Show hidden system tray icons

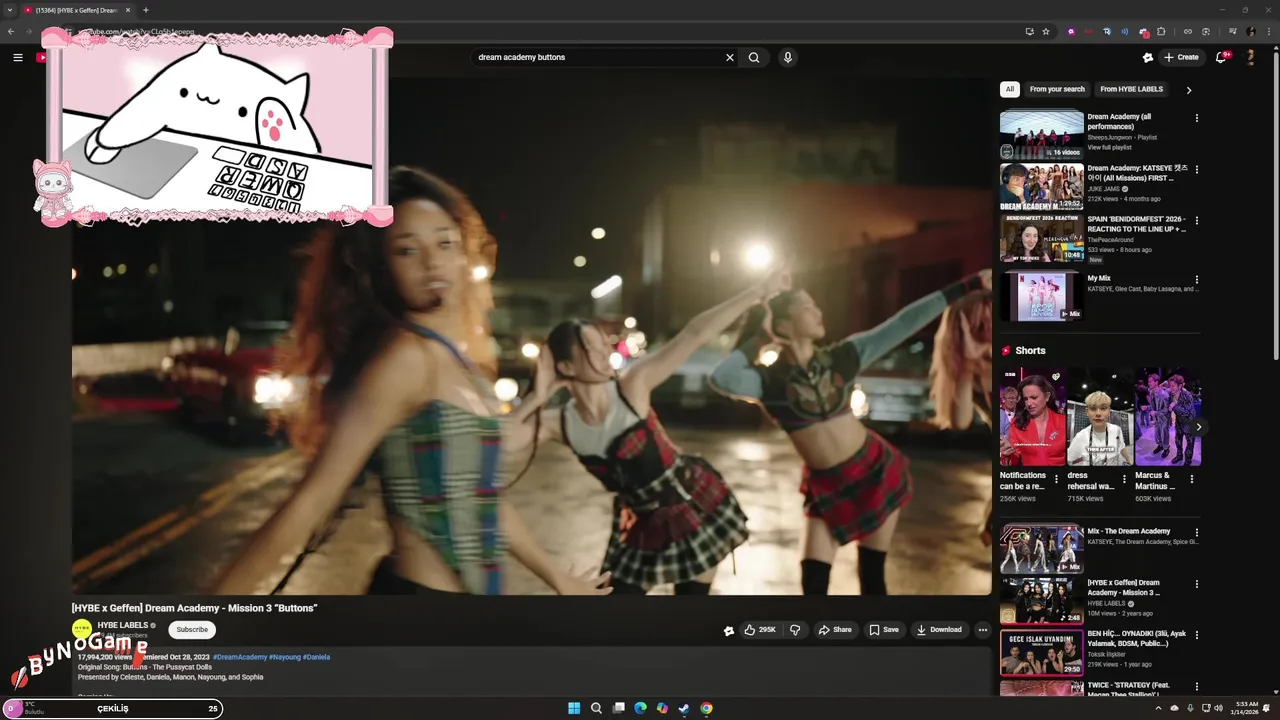(1159, 708)
